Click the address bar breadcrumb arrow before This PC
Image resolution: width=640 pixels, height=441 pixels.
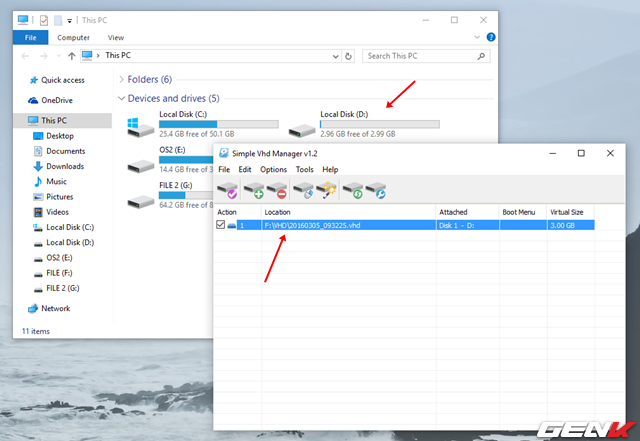[98, 56]
